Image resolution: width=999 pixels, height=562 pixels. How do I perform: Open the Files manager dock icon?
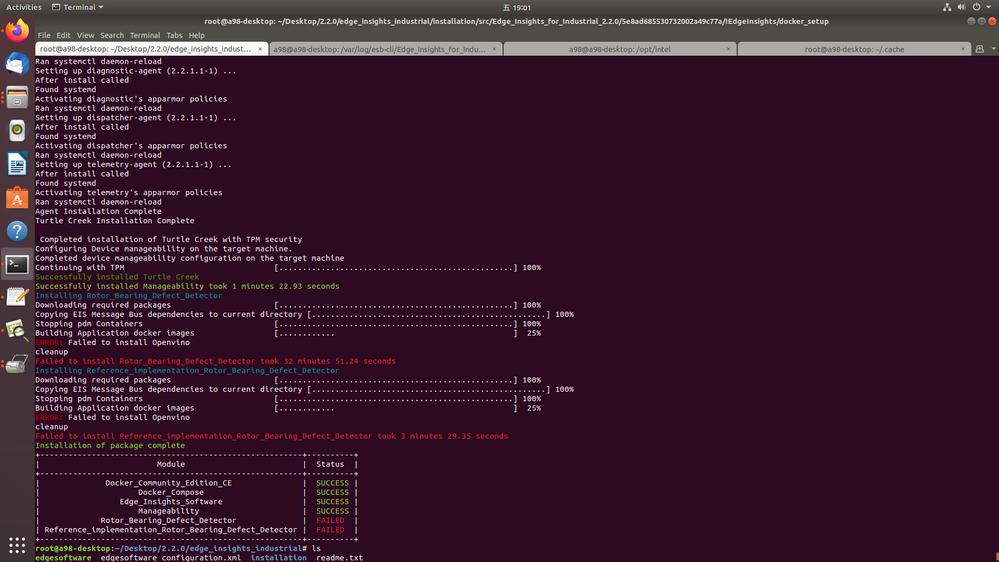[x=17, y=97]
